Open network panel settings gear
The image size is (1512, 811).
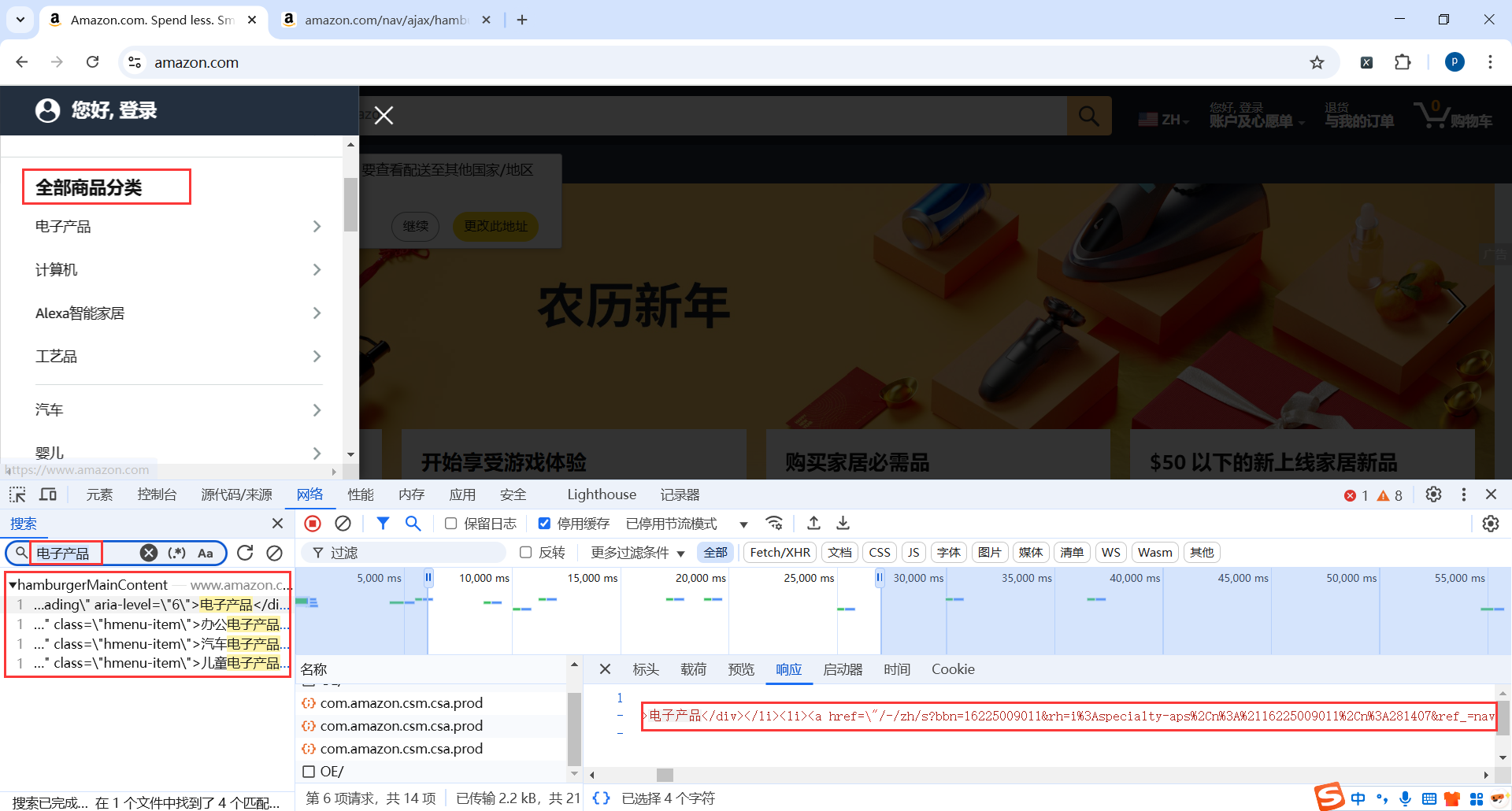pyautogui.click(x=1491, y=524)
